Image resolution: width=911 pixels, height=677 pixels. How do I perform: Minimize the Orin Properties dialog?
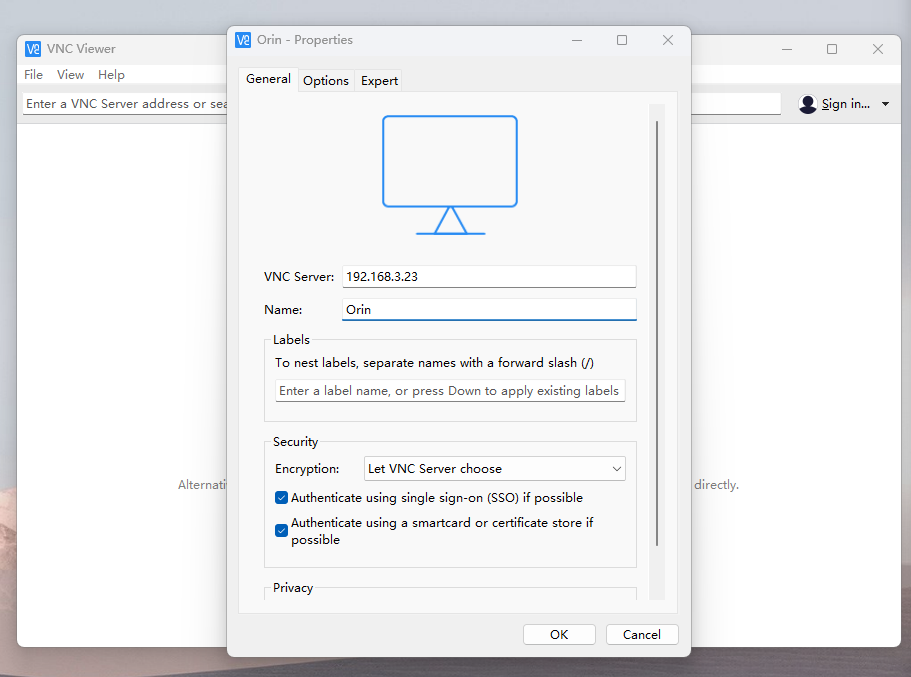(x=577, y=40)
